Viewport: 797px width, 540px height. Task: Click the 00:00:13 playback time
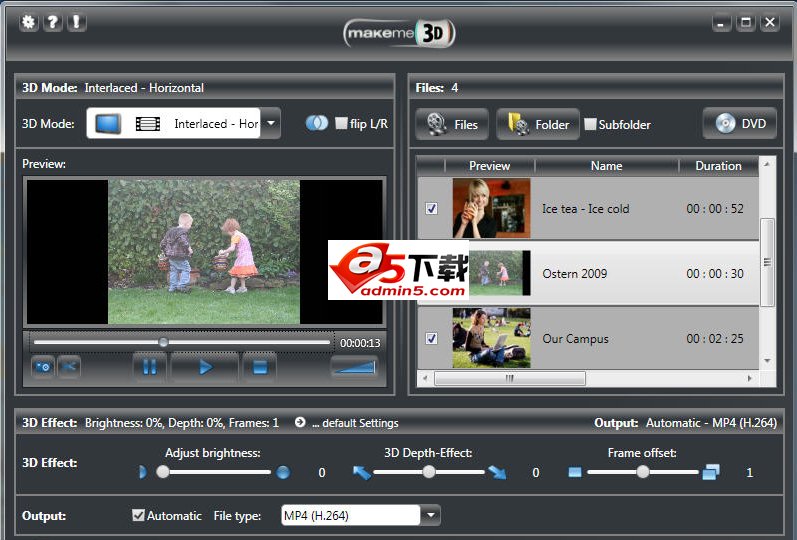click(360, 343)
